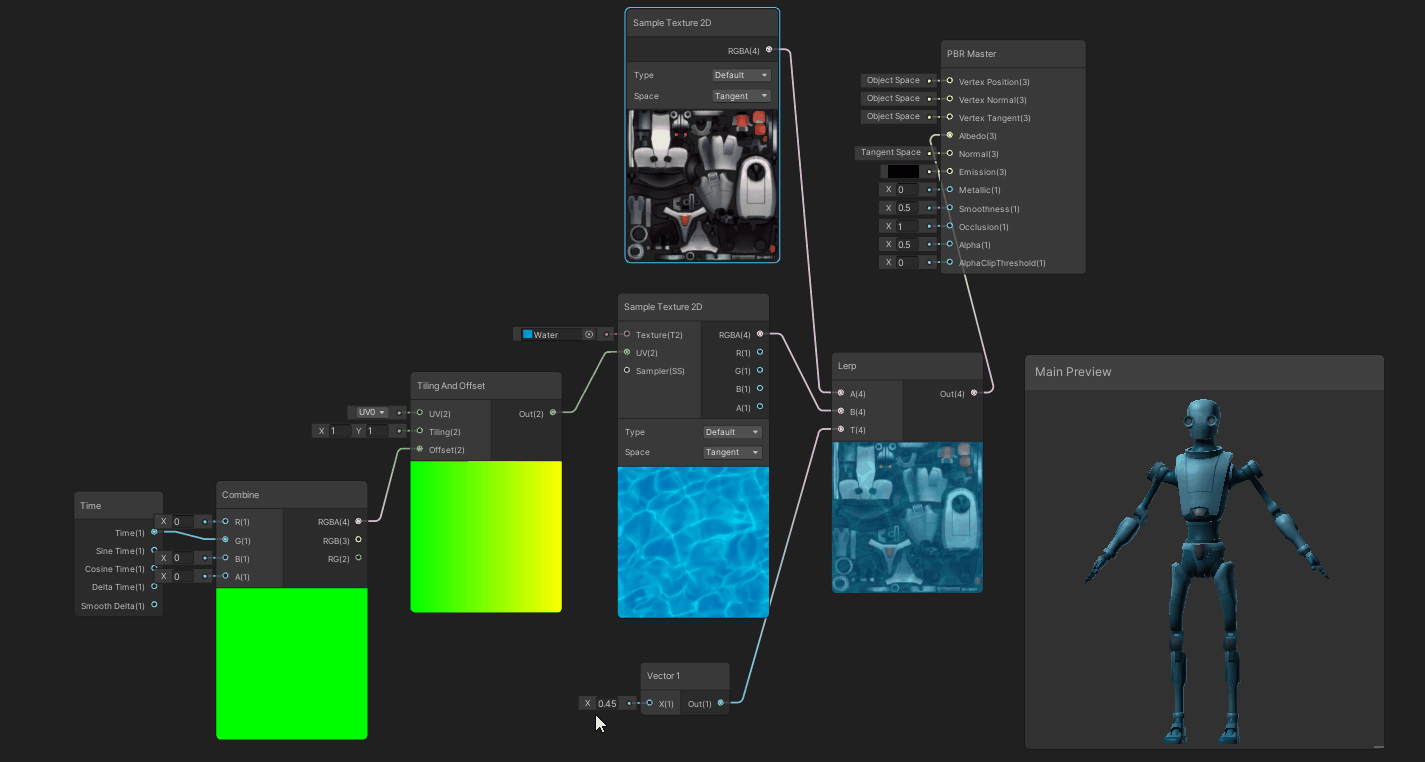Select the Time node title
This screenshot has height=762, width=1425.
(91, 506)
